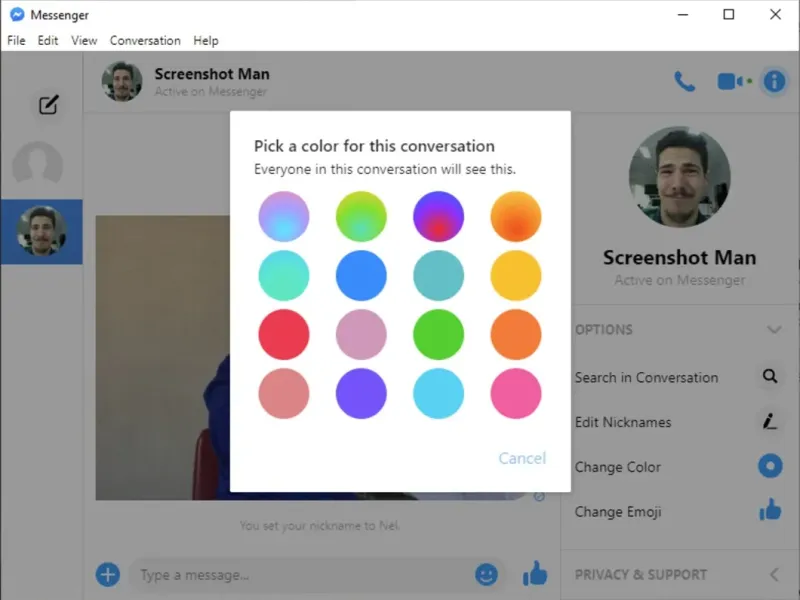Toggle the conversation info panel icon
The width and height of the screenshot is (800, 600).
774,82
